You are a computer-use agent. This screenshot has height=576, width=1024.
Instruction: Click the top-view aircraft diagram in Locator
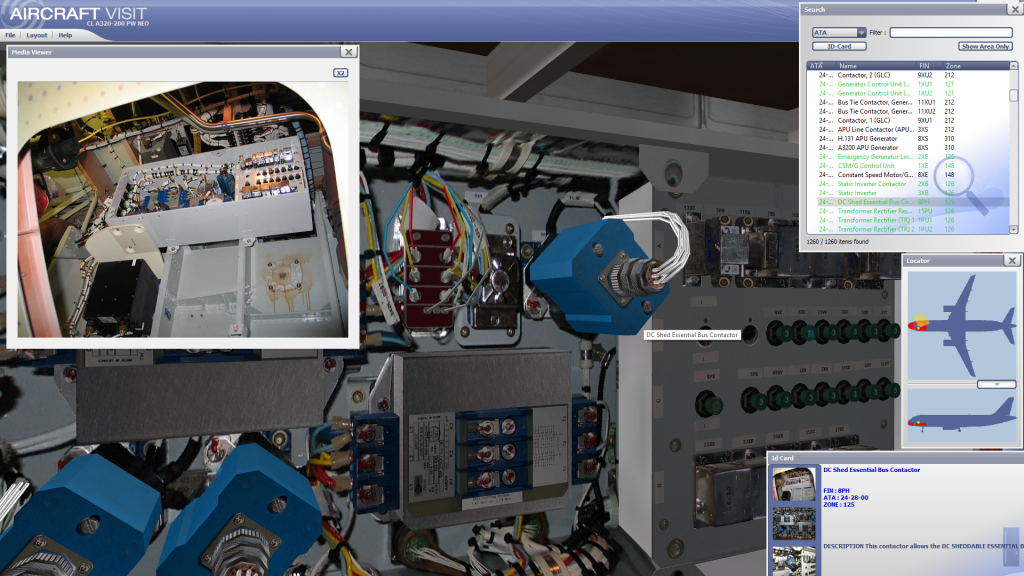[961, 325]
